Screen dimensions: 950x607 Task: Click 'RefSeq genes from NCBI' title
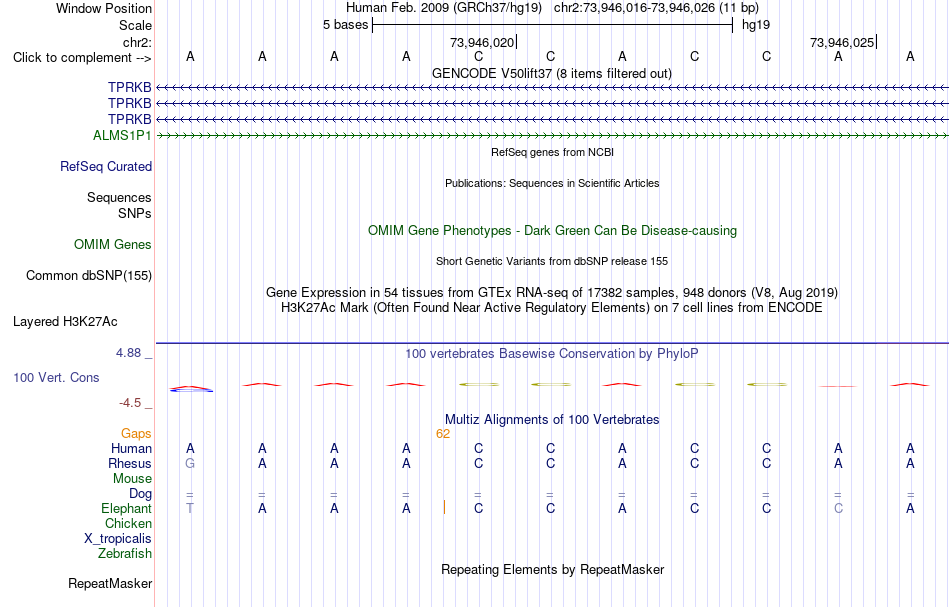tap(553, 152)
